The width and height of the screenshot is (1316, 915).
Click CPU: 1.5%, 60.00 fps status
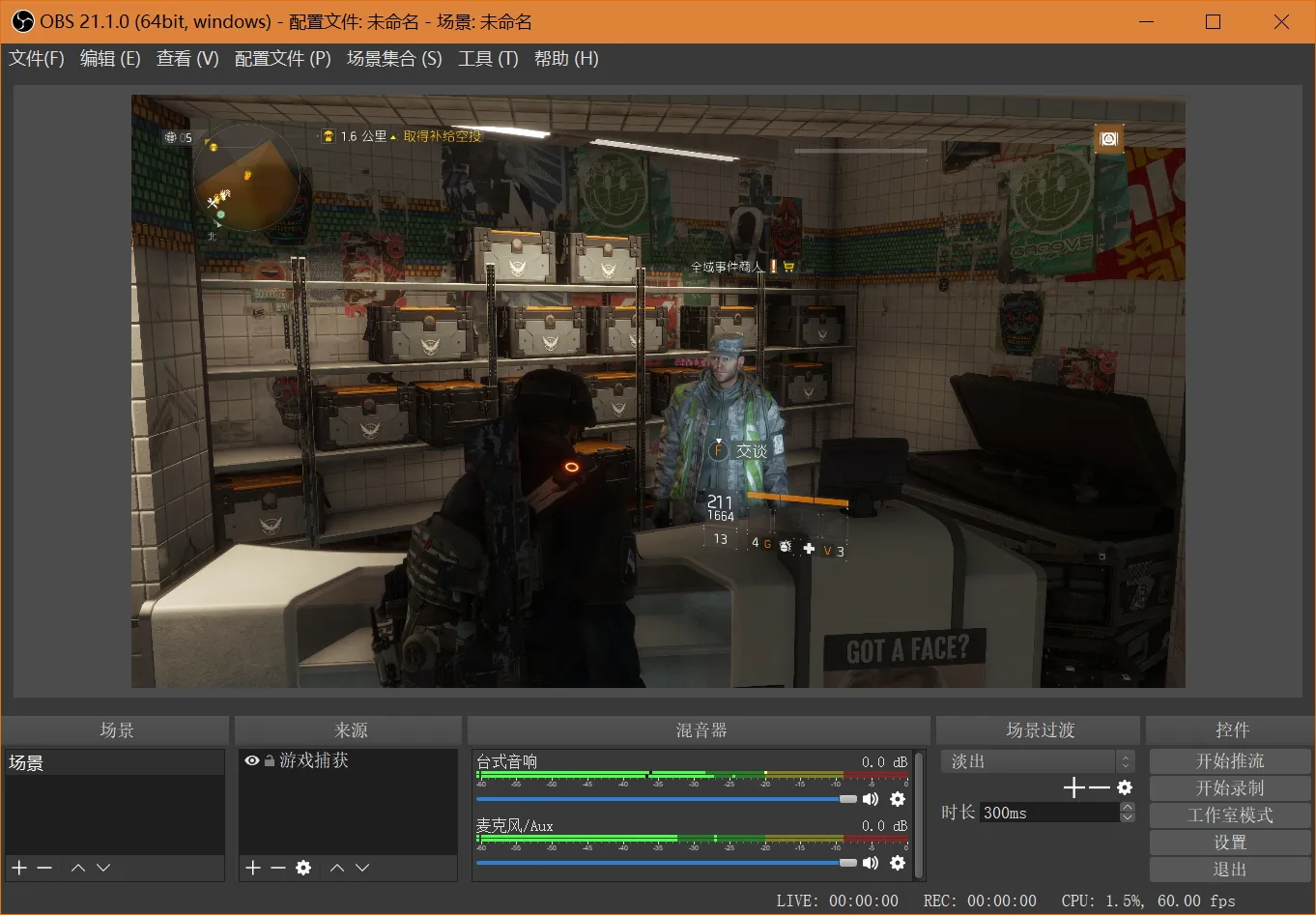click(x=1148, y=901)
